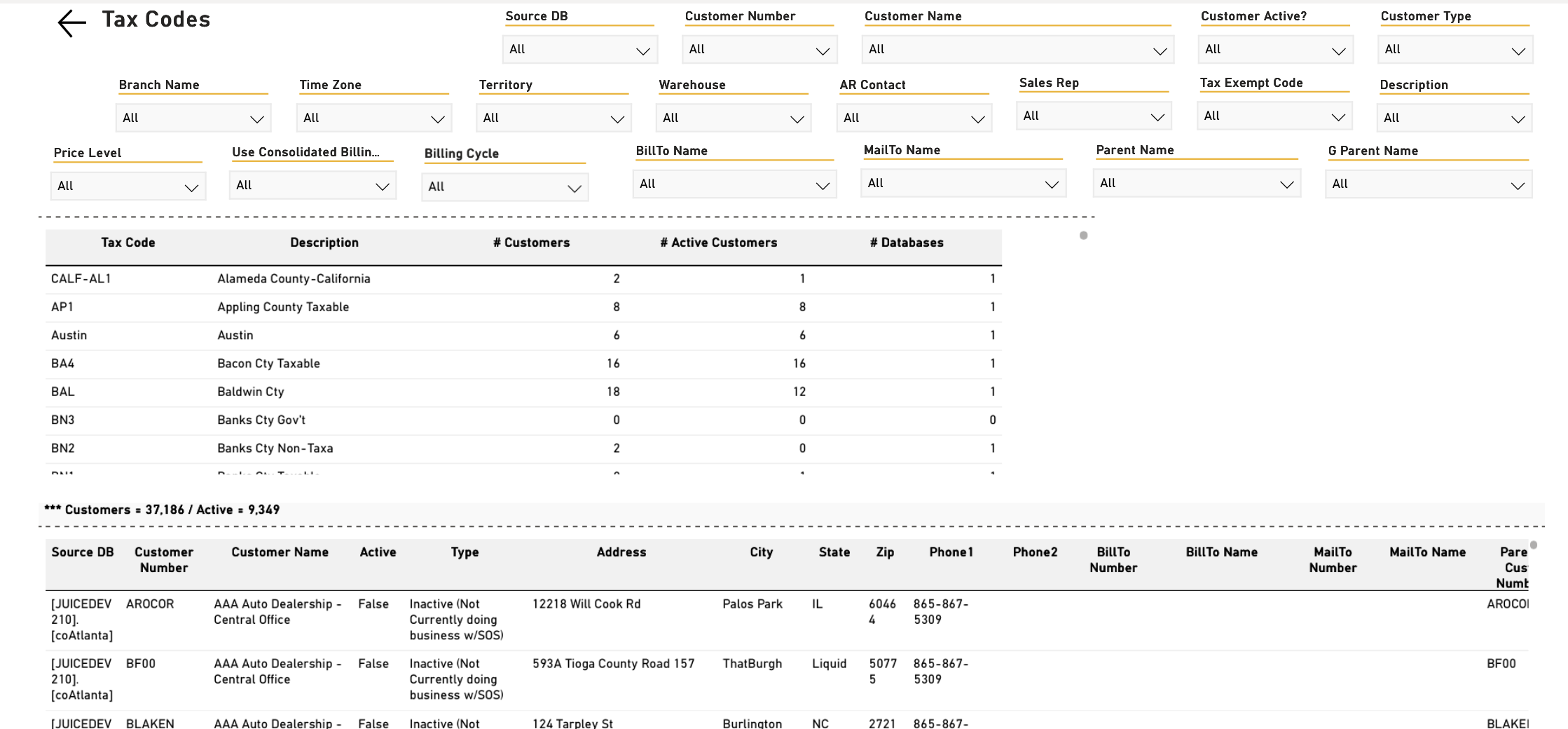Open the BillTo Name filter dropdown
Image resolution: width=1568 pixels, height=729 pixels.
(734, 184)
